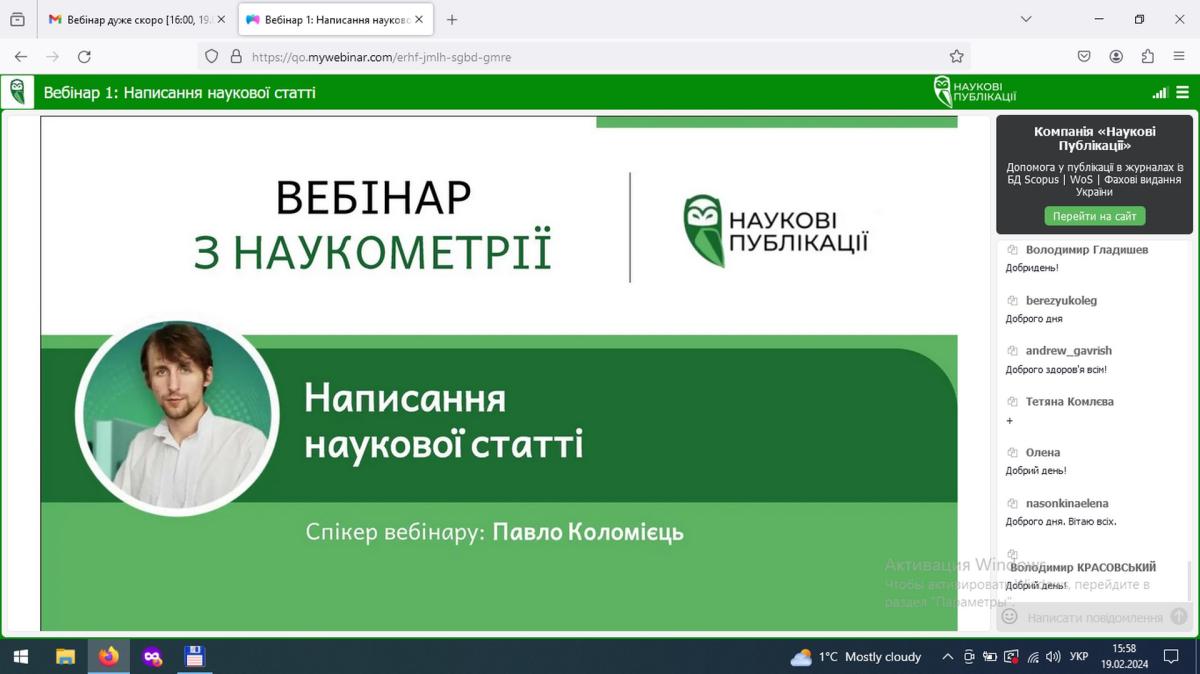Open the Firefox extensions puzzle icon
Image resolution: width=1200 pixels, height=674 pixels.
click(1148, 57)
